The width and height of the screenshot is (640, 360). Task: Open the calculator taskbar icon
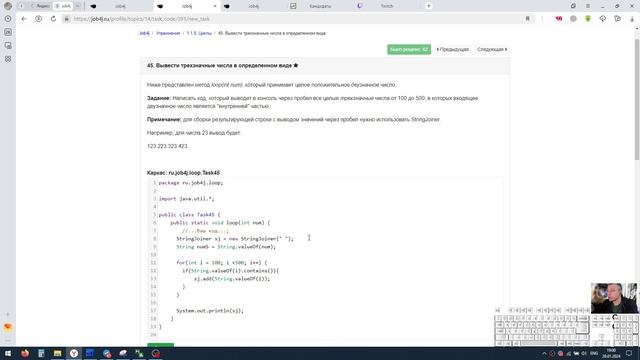click(41, 353)
